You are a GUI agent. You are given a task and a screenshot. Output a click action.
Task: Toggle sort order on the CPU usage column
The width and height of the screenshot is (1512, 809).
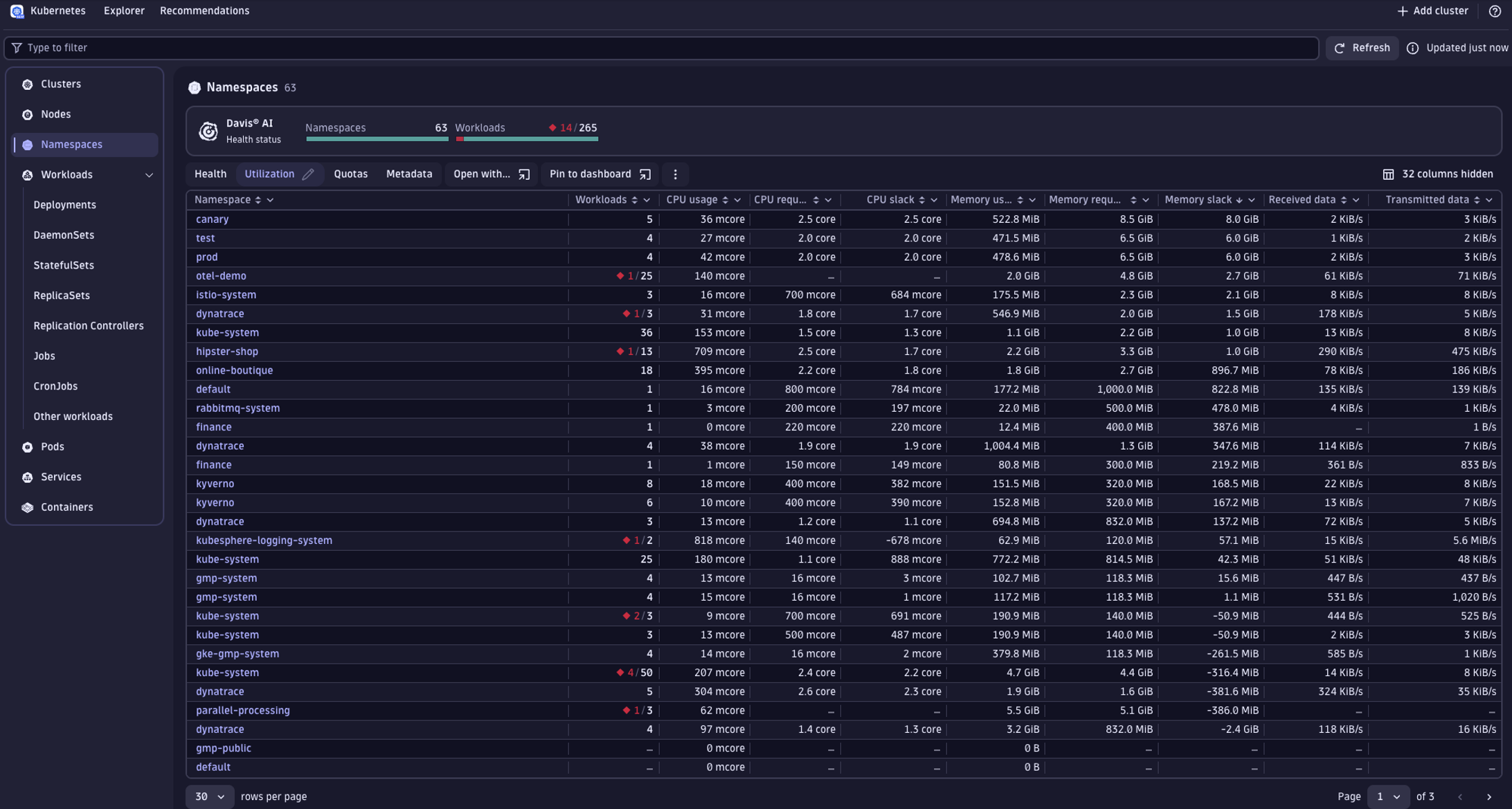point(726,199)
